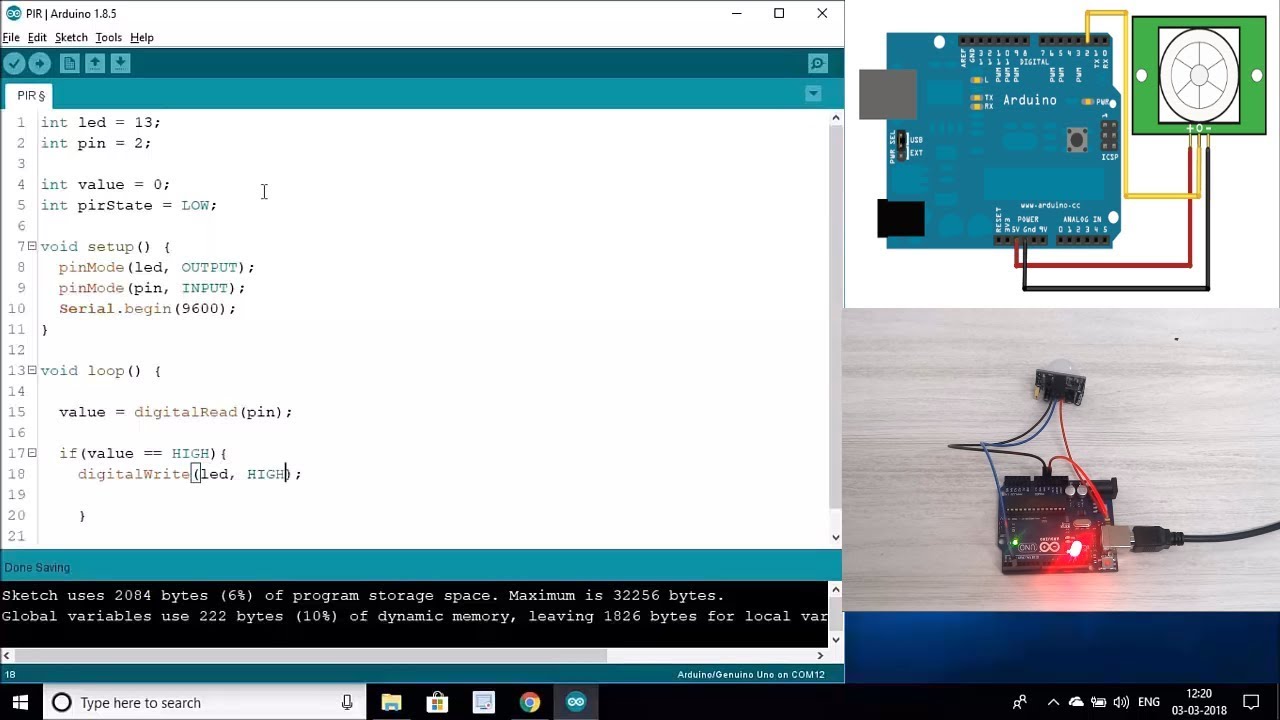Screen dimensions: 1280x720
Task: Maximize the Arduino IDE window
Action: pos(779,13)
